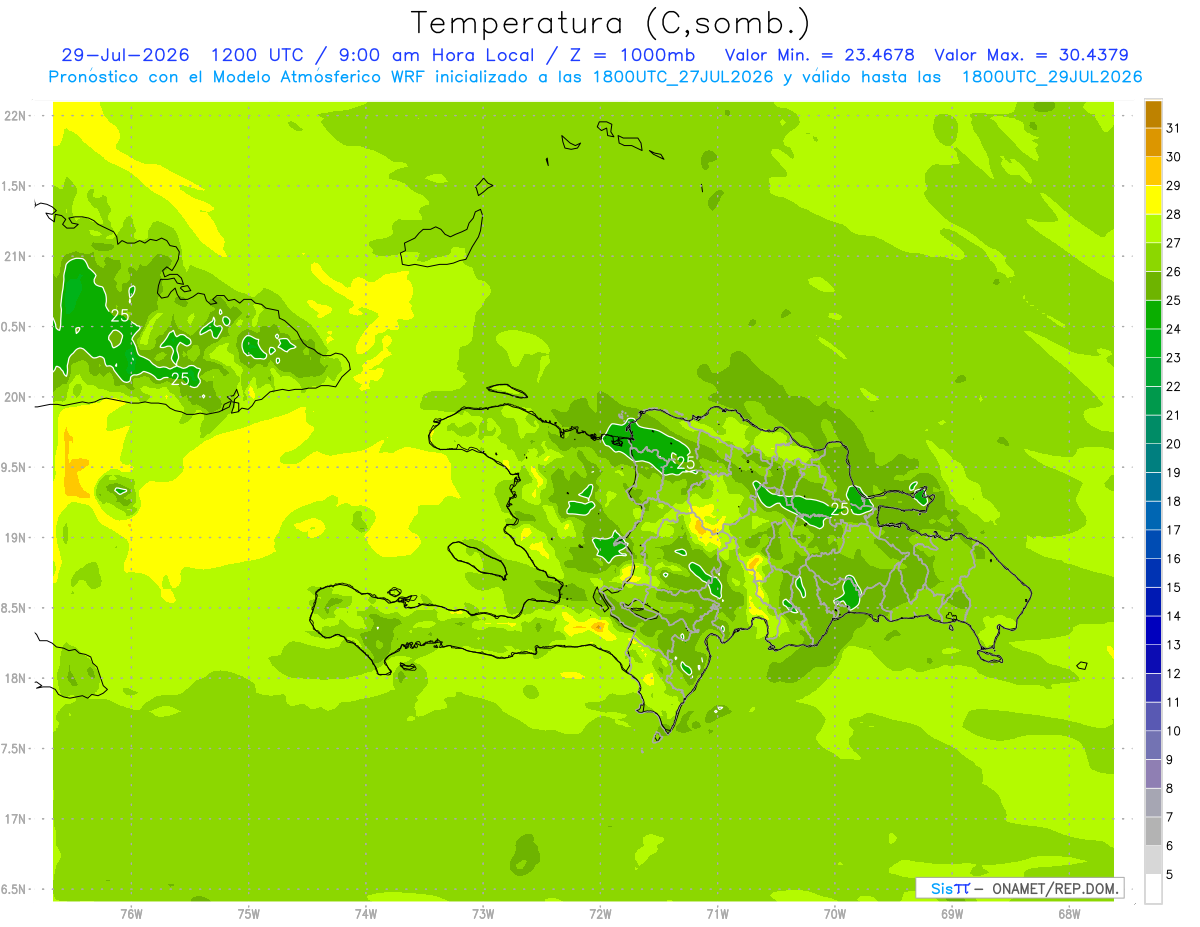
Task: Click legend value "9"
Action: coord(1170,760)
